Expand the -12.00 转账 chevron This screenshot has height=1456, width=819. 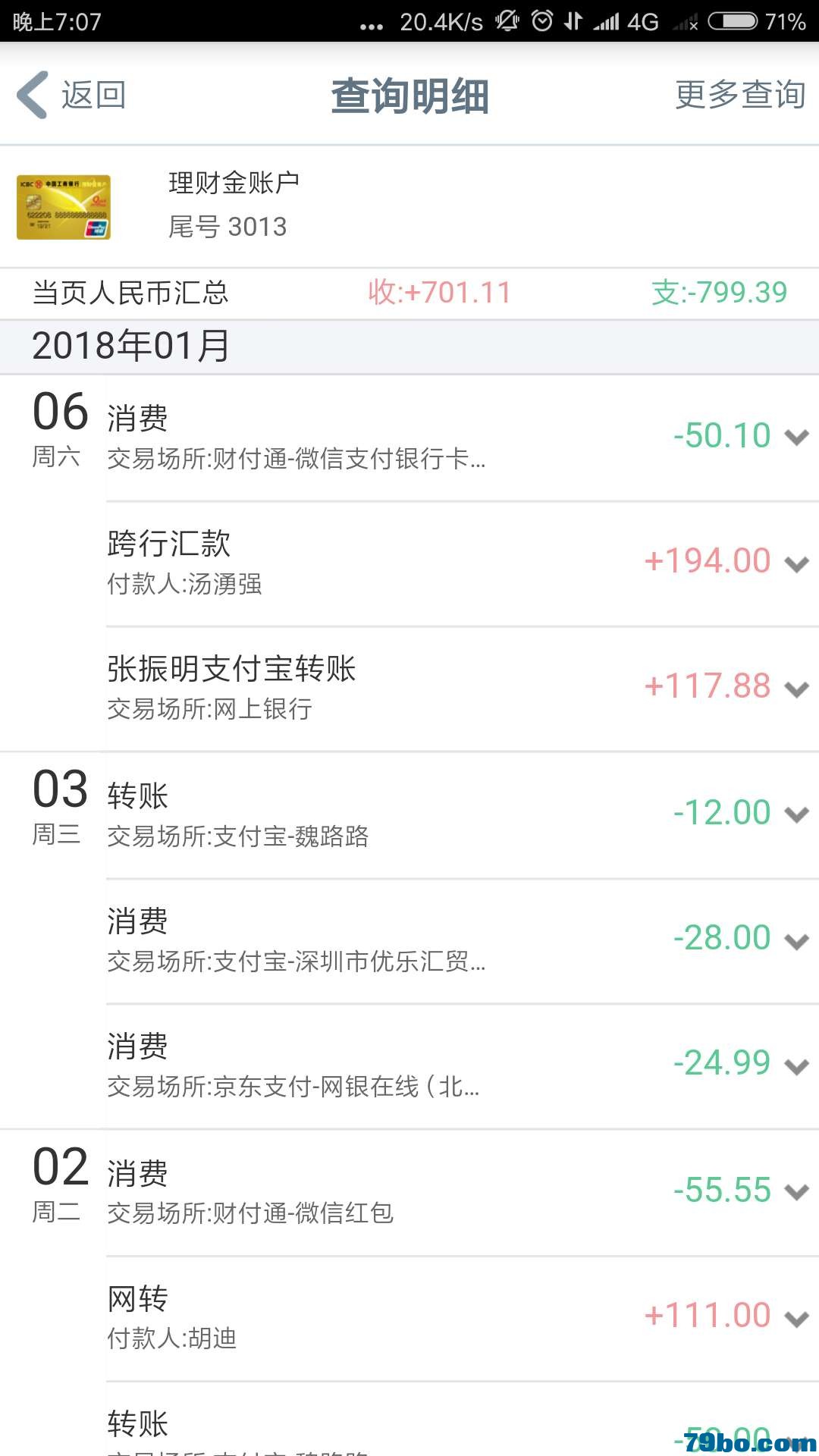pyautogui.click(x=796, y=814)
